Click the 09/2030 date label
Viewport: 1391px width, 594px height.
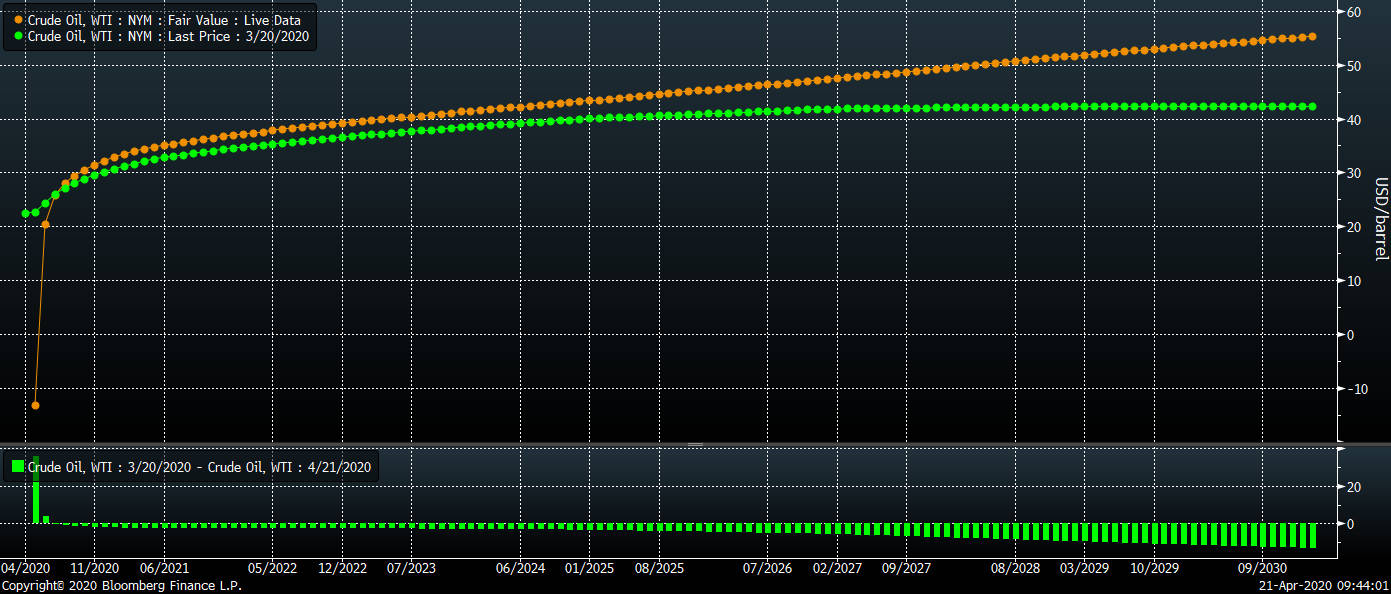pyautogui.click(x=1262, y=568)
